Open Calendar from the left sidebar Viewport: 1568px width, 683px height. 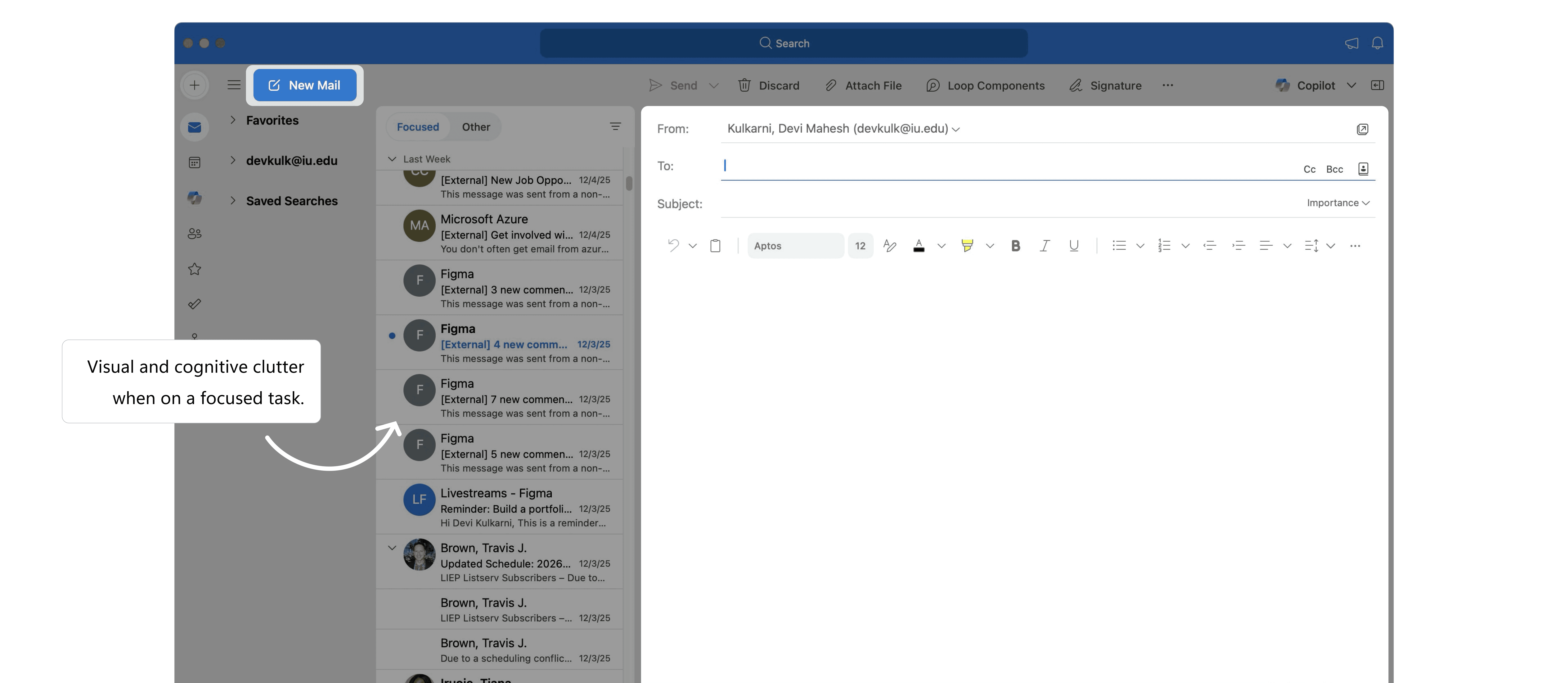[x=194, y=162]
